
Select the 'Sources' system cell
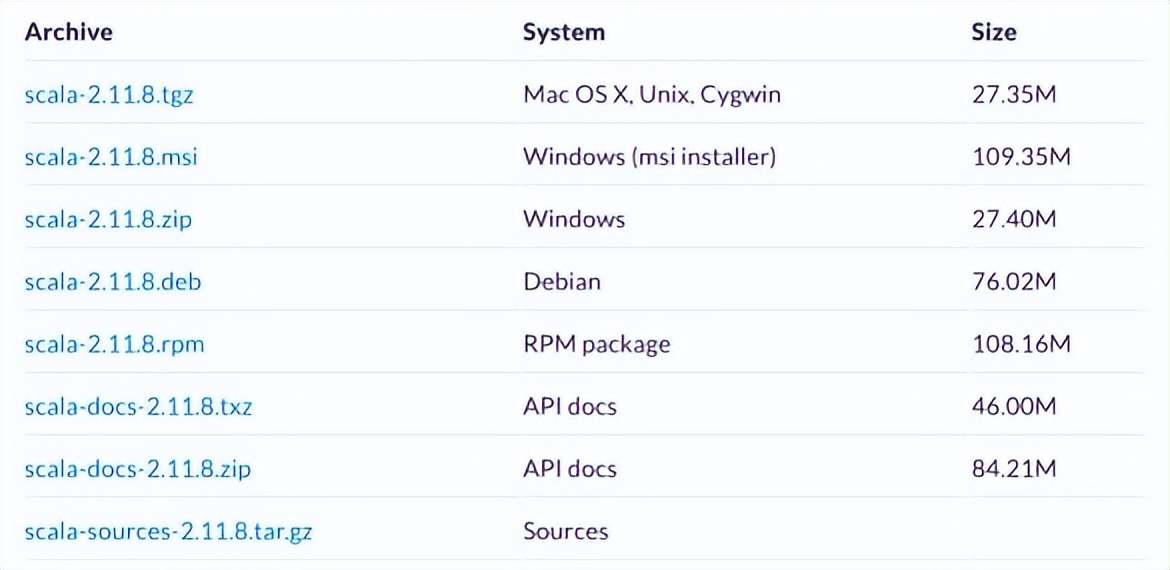(x=566, y=532)
